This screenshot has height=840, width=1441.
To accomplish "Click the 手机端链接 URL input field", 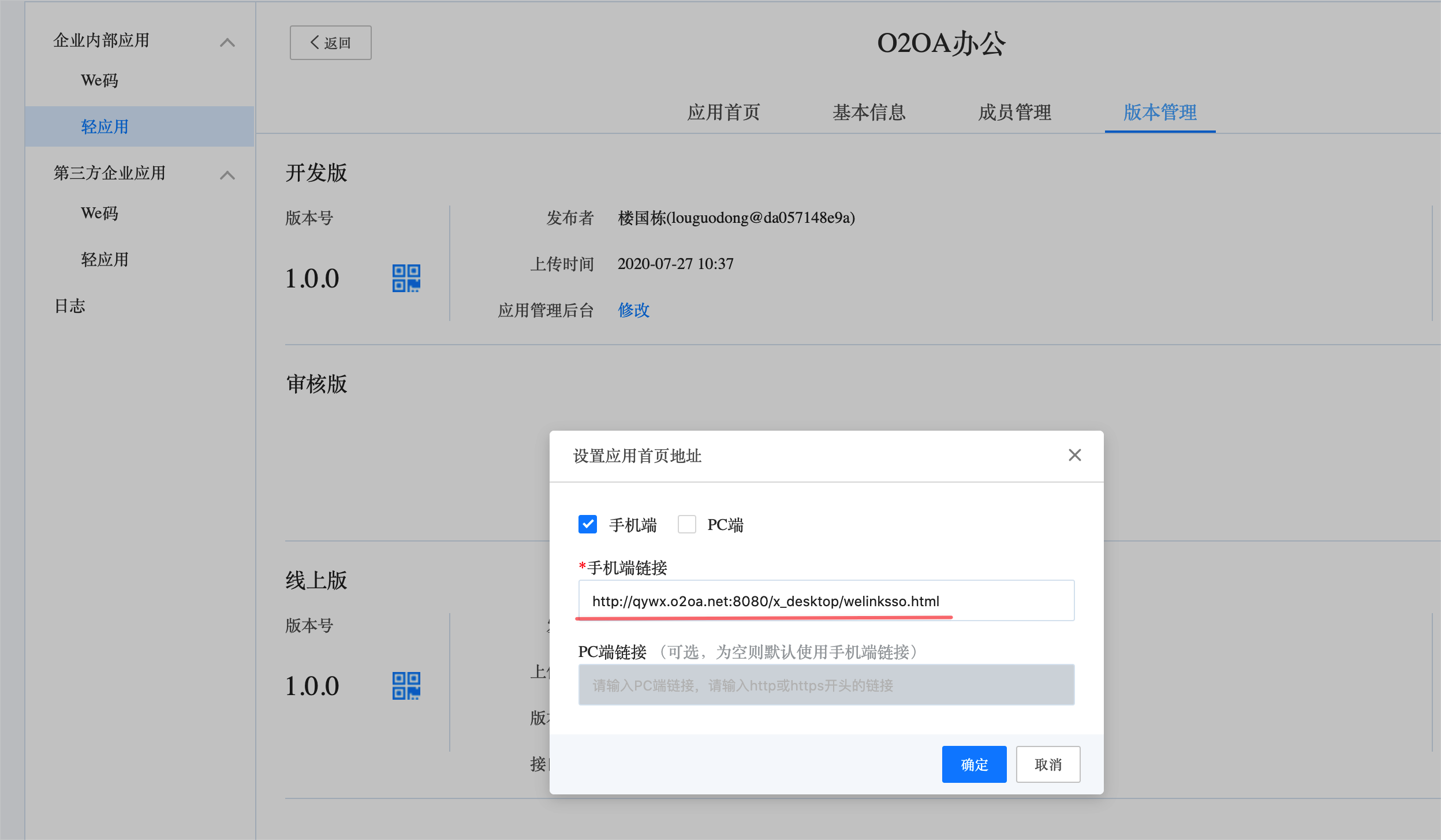I will [x=826, y=600].
